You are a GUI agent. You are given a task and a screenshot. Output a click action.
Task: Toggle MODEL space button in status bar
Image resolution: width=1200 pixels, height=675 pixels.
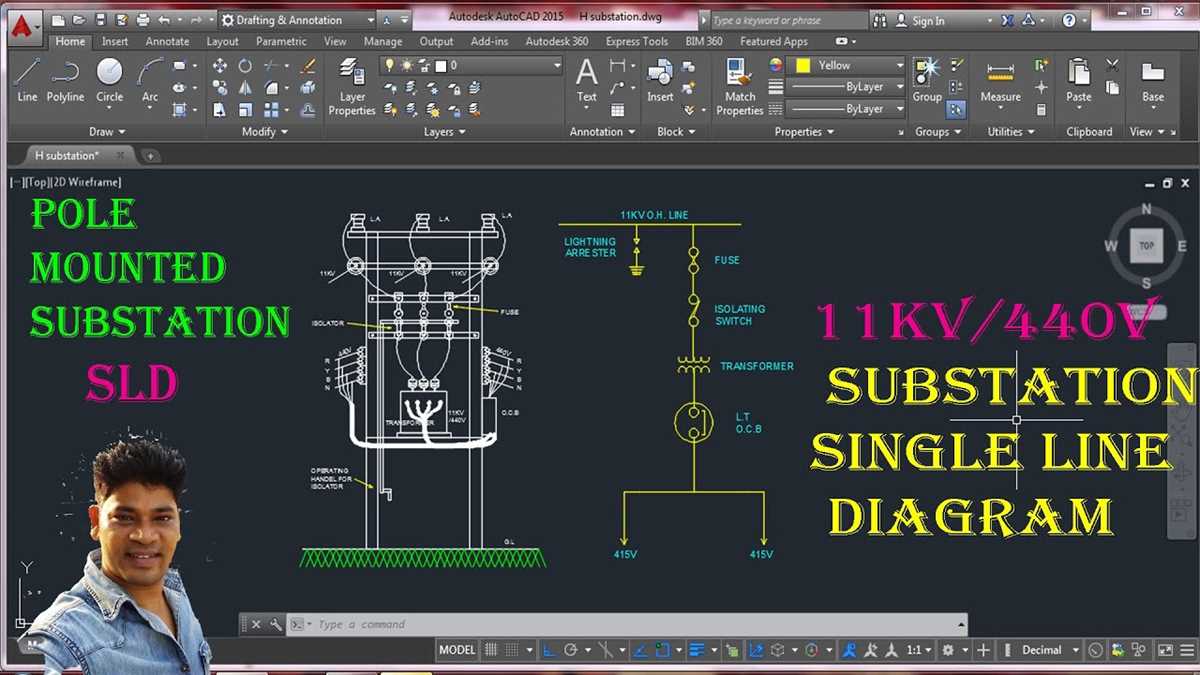click(x=457, y=650)
